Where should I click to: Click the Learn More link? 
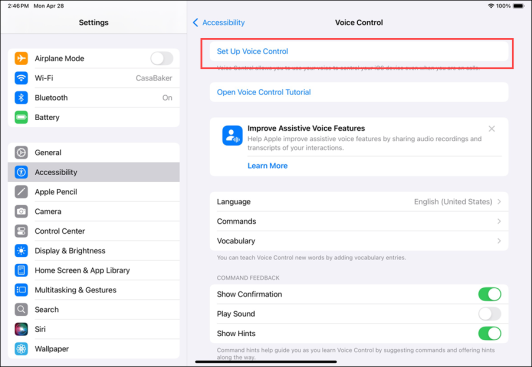(267, 166)
